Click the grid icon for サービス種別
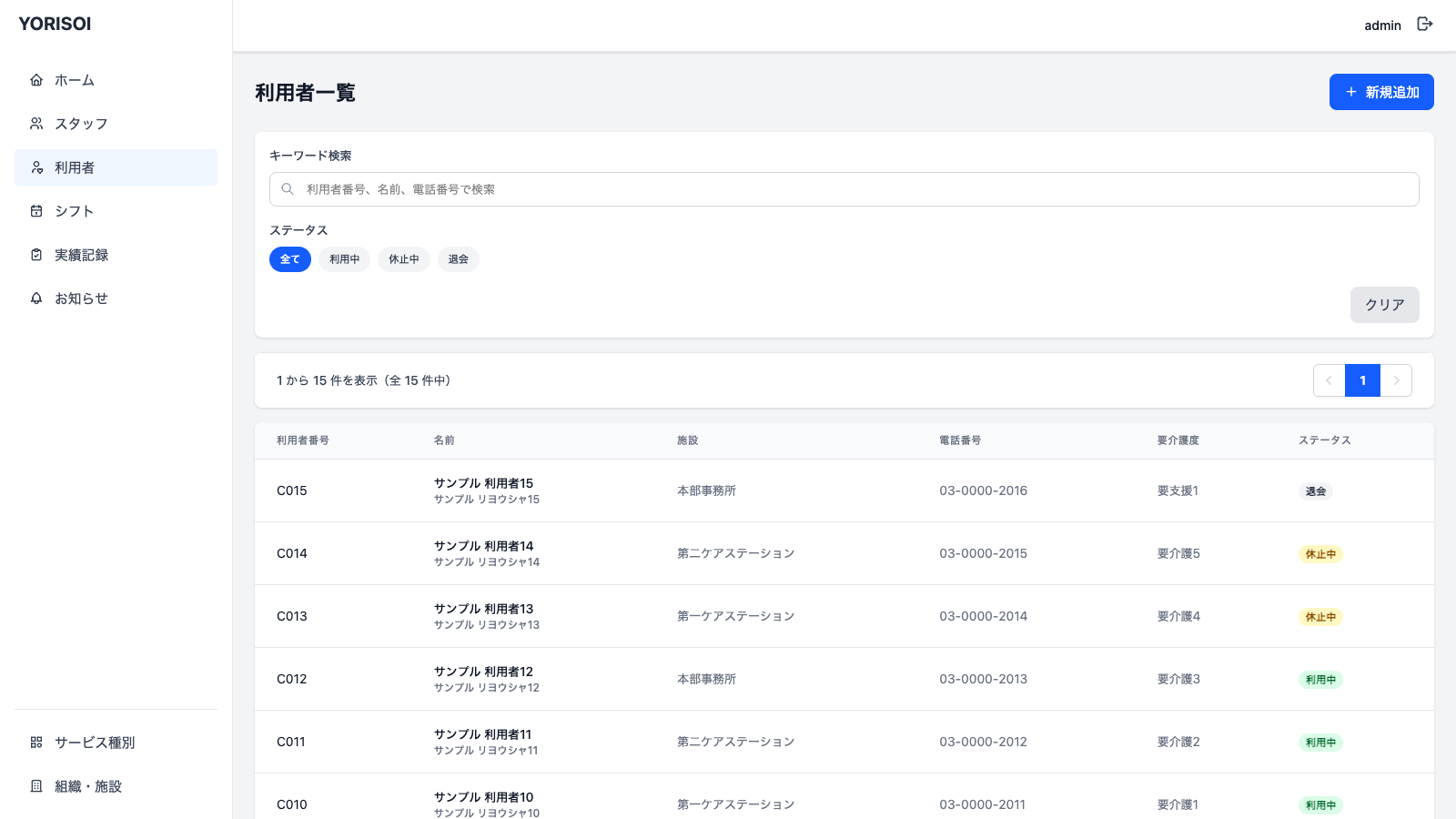 click(36, 743)
